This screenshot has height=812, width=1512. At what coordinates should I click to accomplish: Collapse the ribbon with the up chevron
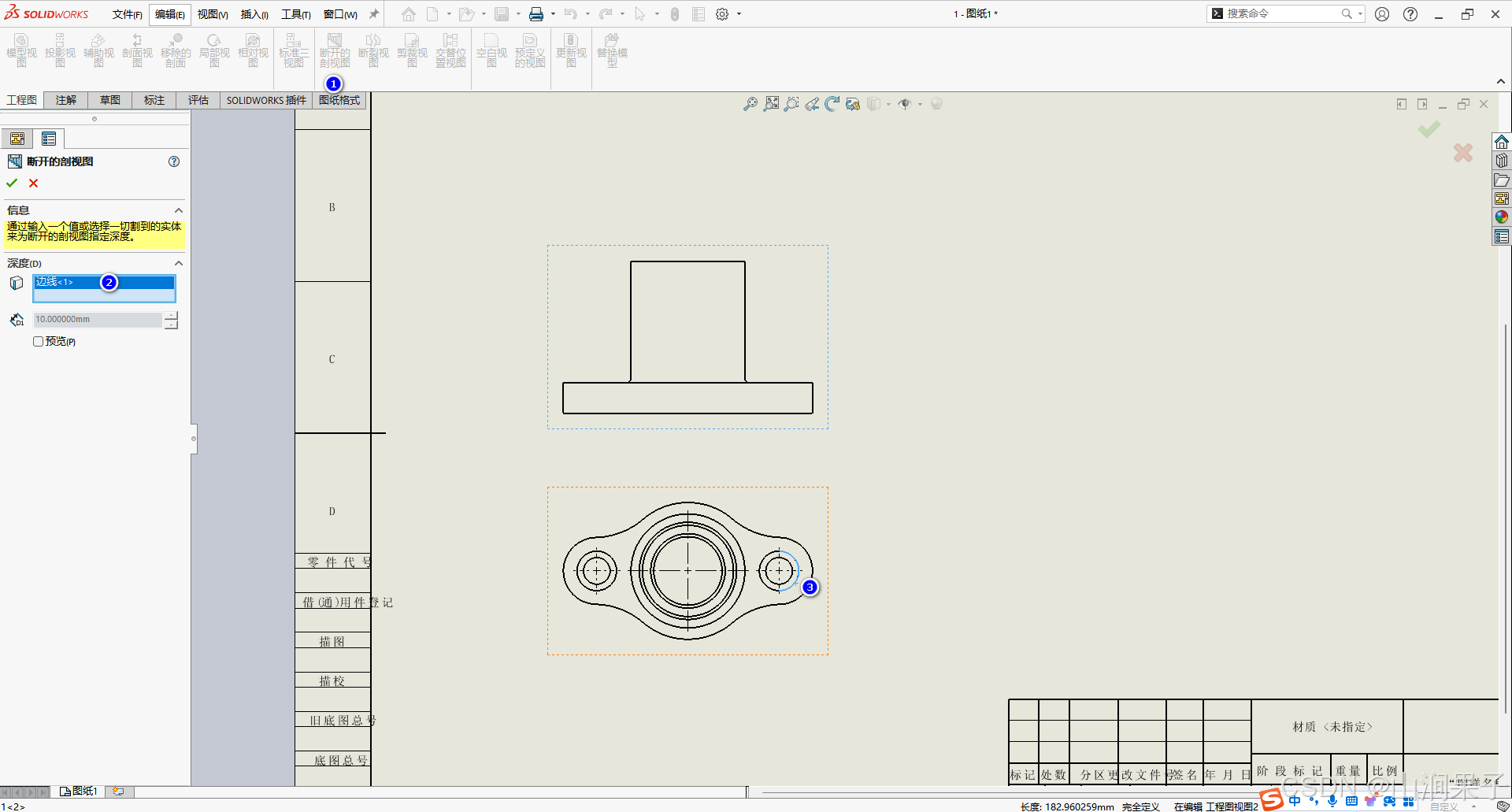tap(1501, 82)
